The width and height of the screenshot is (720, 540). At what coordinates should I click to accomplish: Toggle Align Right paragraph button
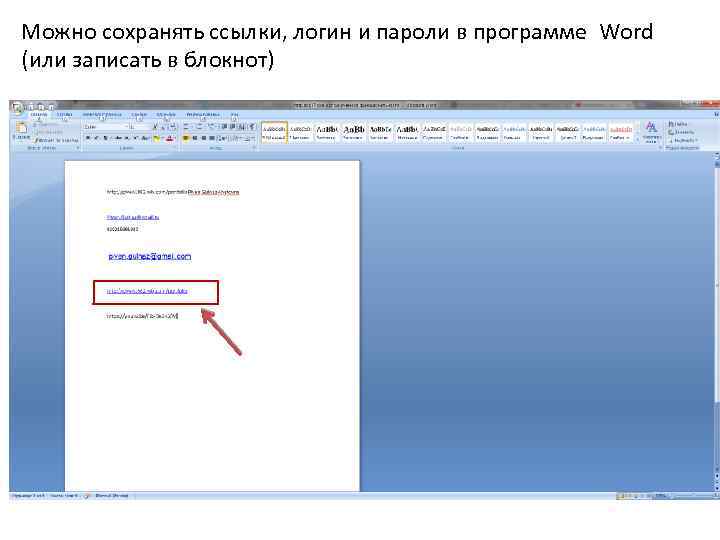pos(203,138)
